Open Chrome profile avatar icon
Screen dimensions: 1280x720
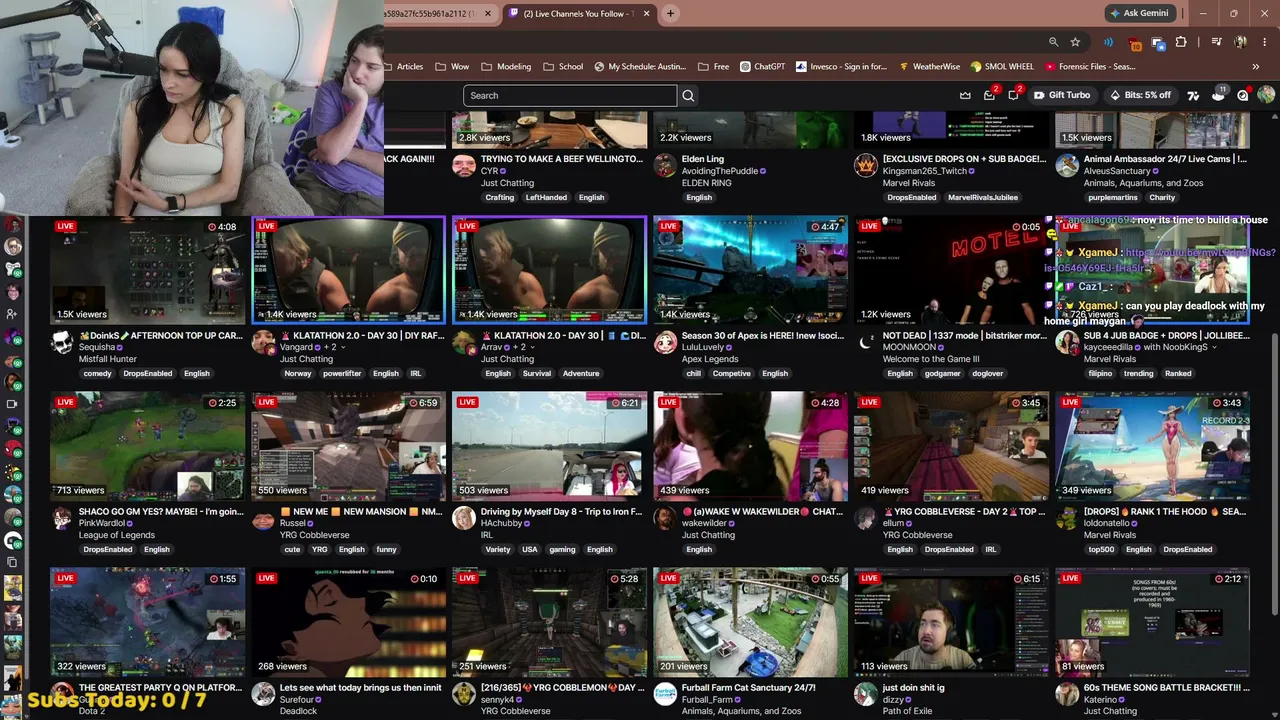(1240, 42)
